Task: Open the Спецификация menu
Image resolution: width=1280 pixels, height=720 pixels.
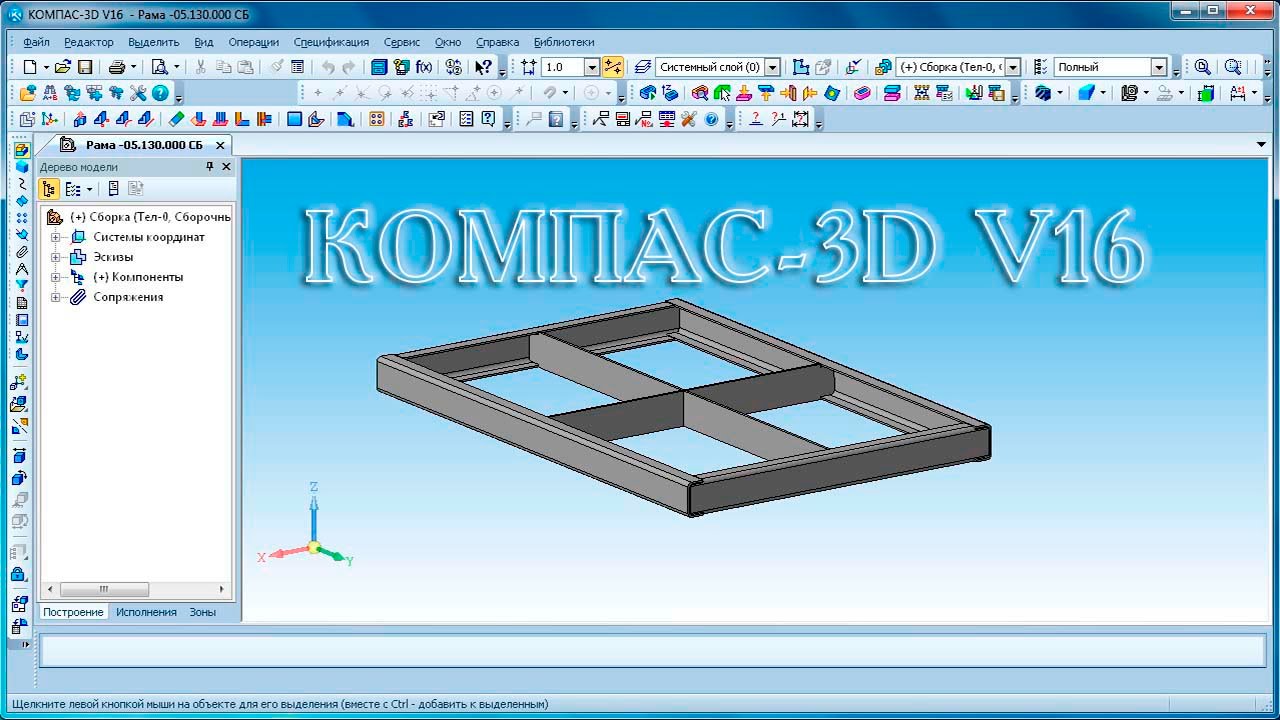Action: coord(331,42)
